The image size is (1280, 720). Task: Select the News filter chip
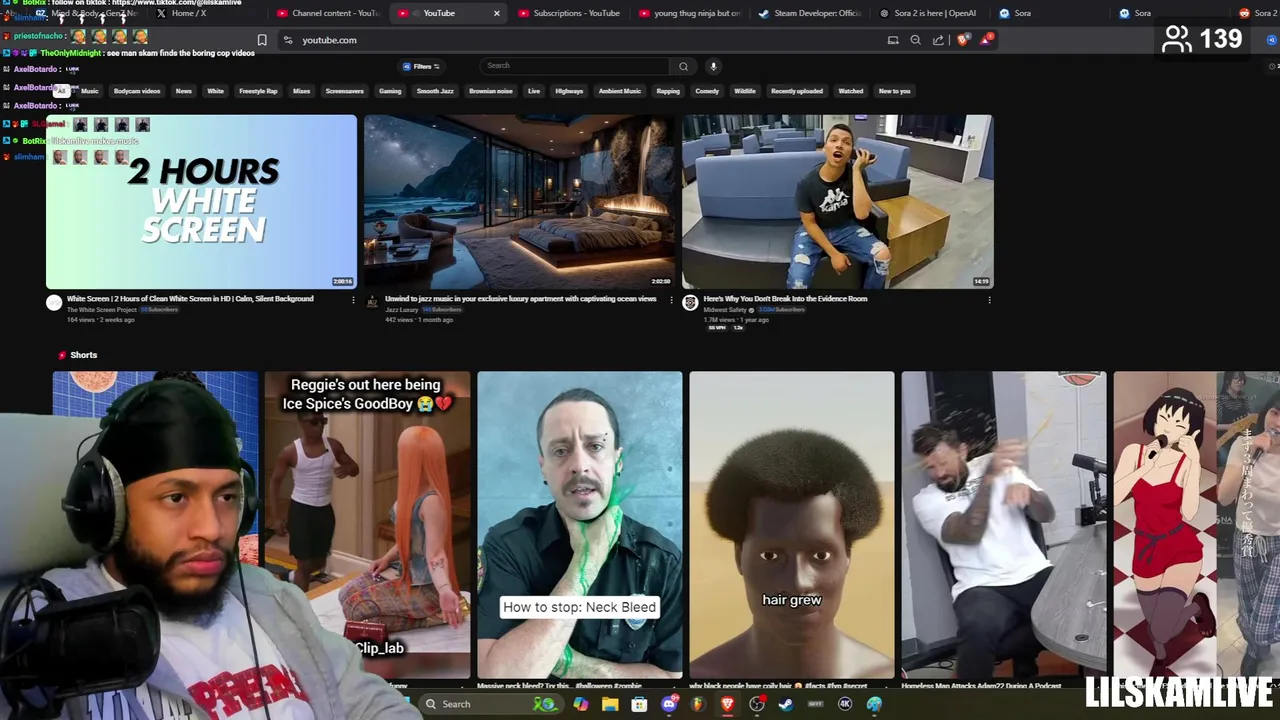(x=184, y=91)
